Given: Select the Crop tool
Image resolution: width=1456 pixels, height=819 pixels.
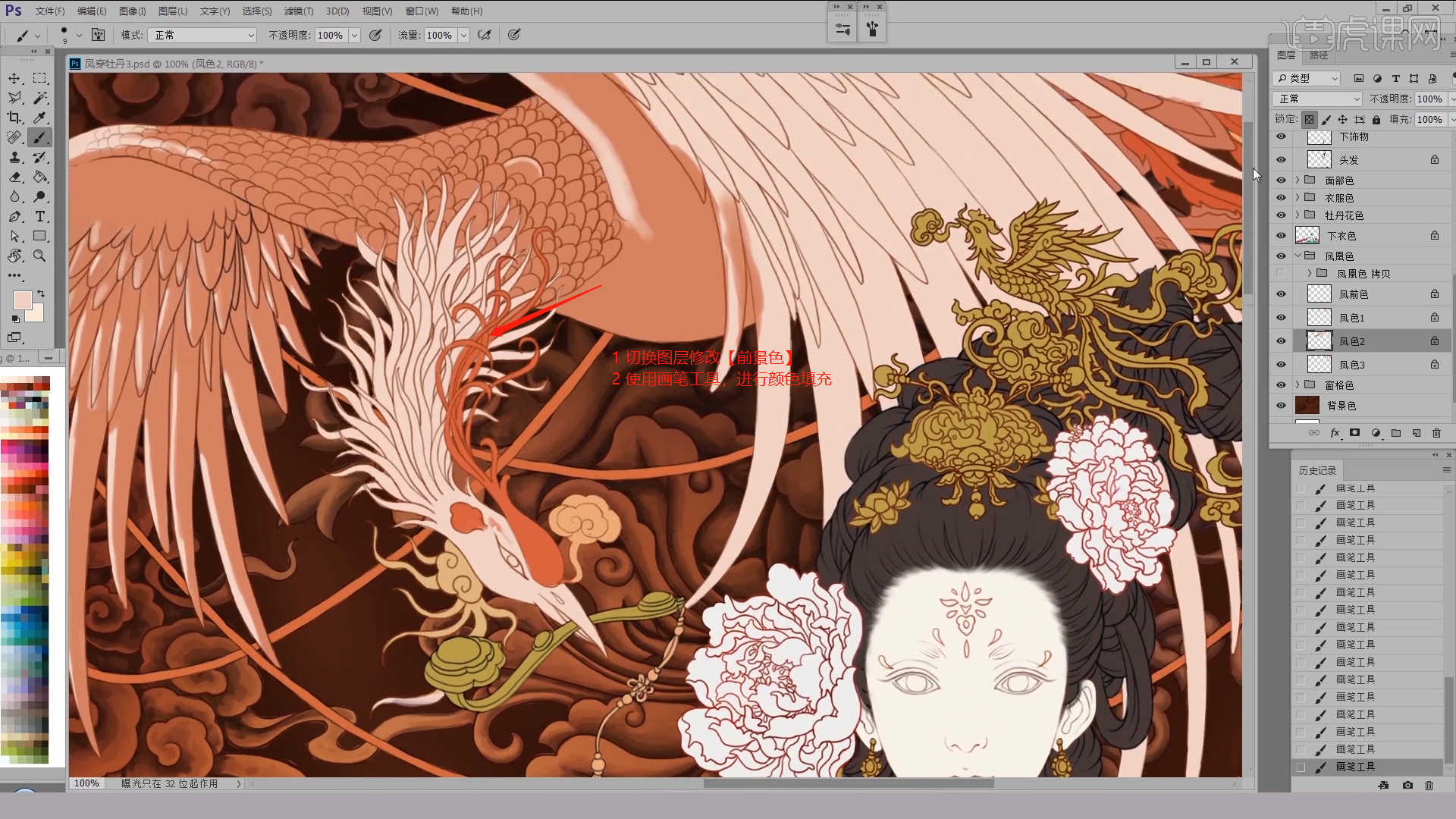Looking at the screenshot, I should click(x=14, y=118).
